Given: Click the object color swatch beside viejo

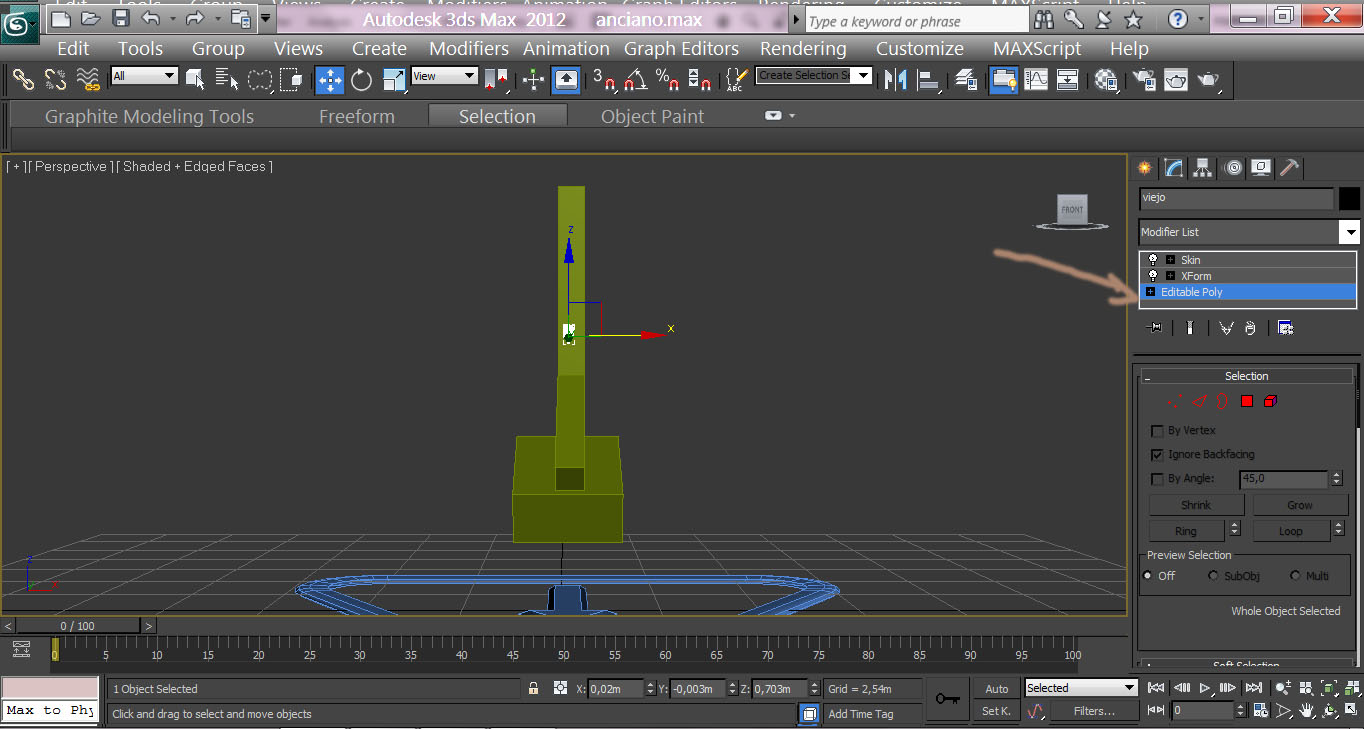Looking at the screenshot, I should click(x=1349, y=199).
